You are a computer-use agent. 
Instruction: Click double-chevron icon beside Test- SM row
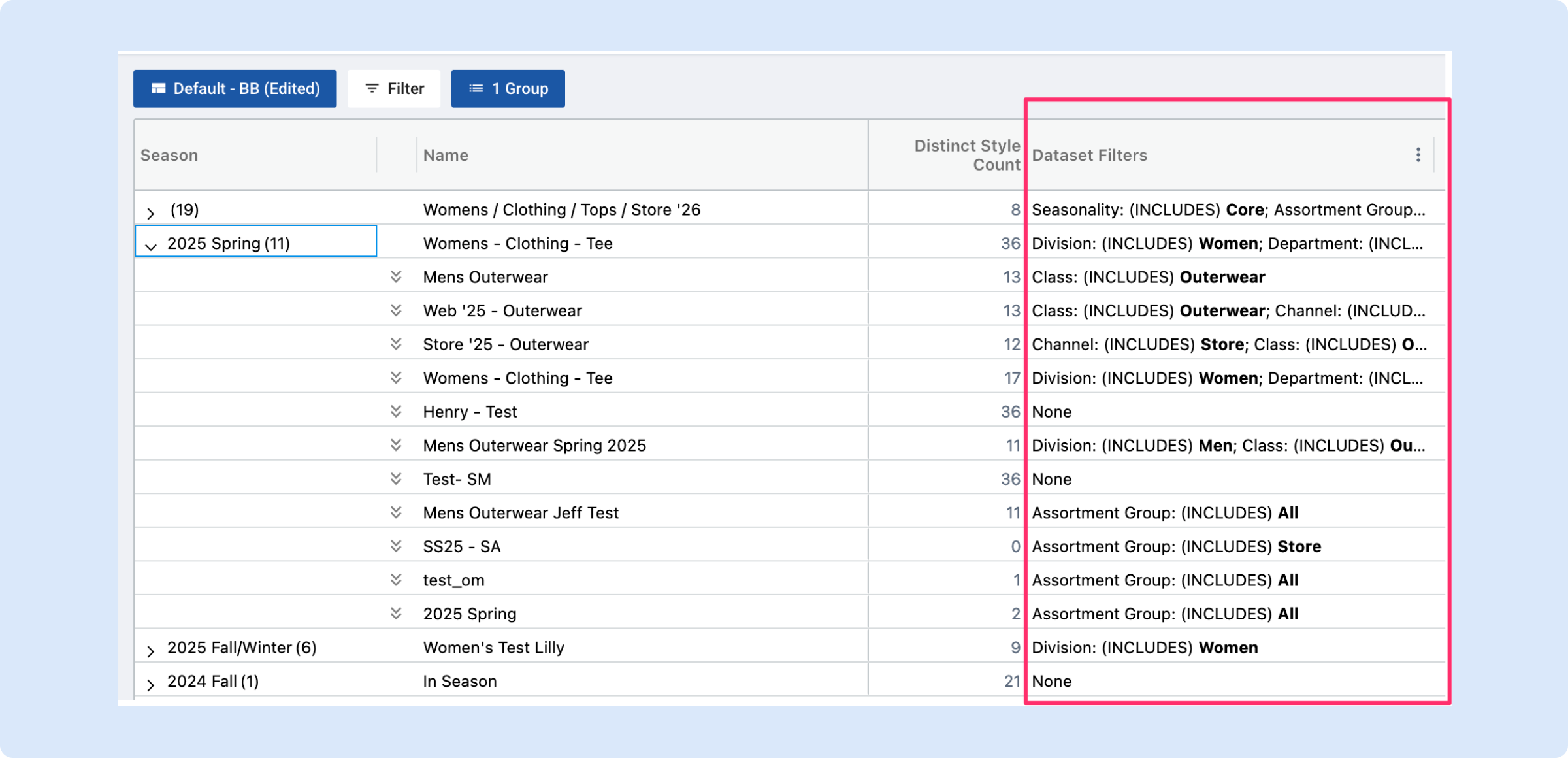point(396,479)
